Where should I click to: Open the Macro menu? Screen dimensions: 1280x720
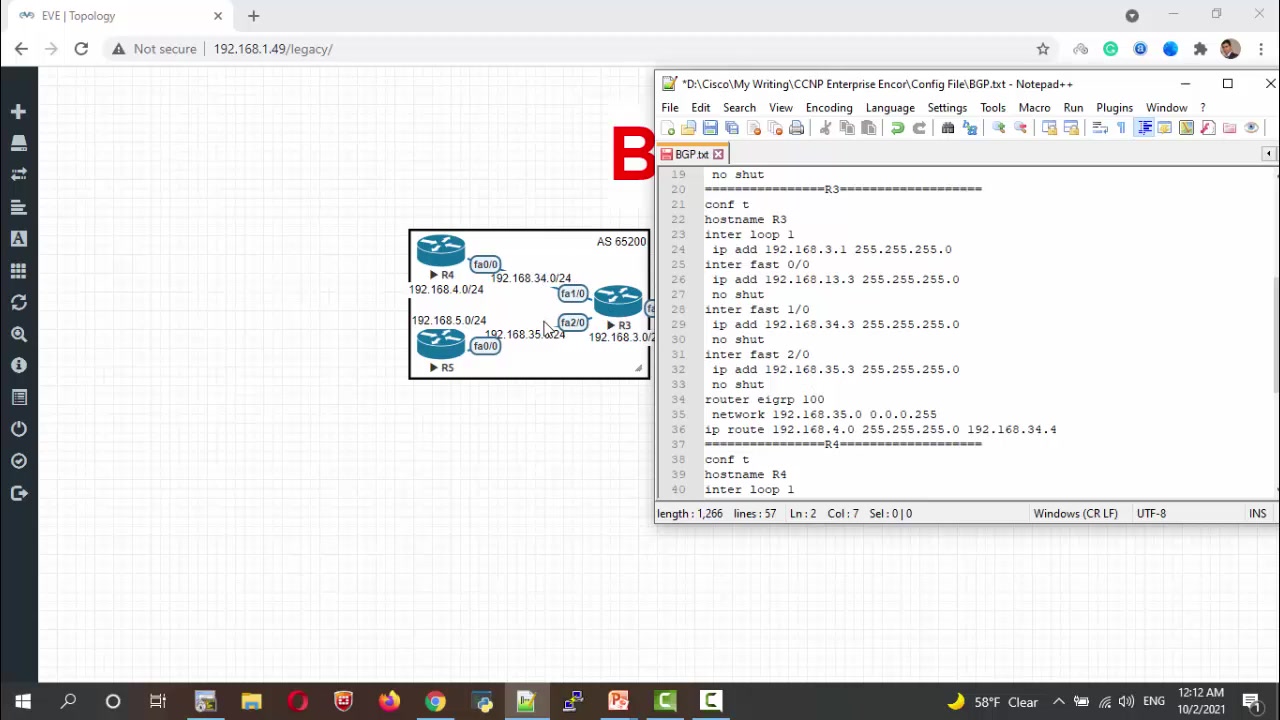click(x=1034, y=108)
